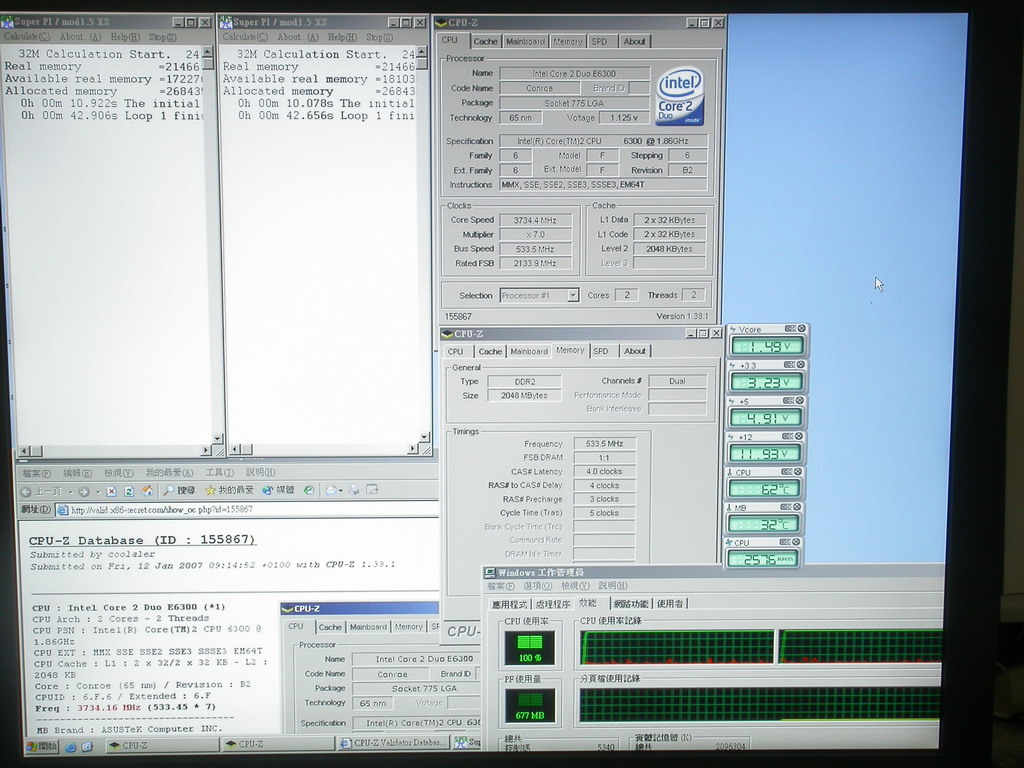Click the Super PI taskbar button
The width and height of the screenshot is (1024, 768).
[468, 743]
